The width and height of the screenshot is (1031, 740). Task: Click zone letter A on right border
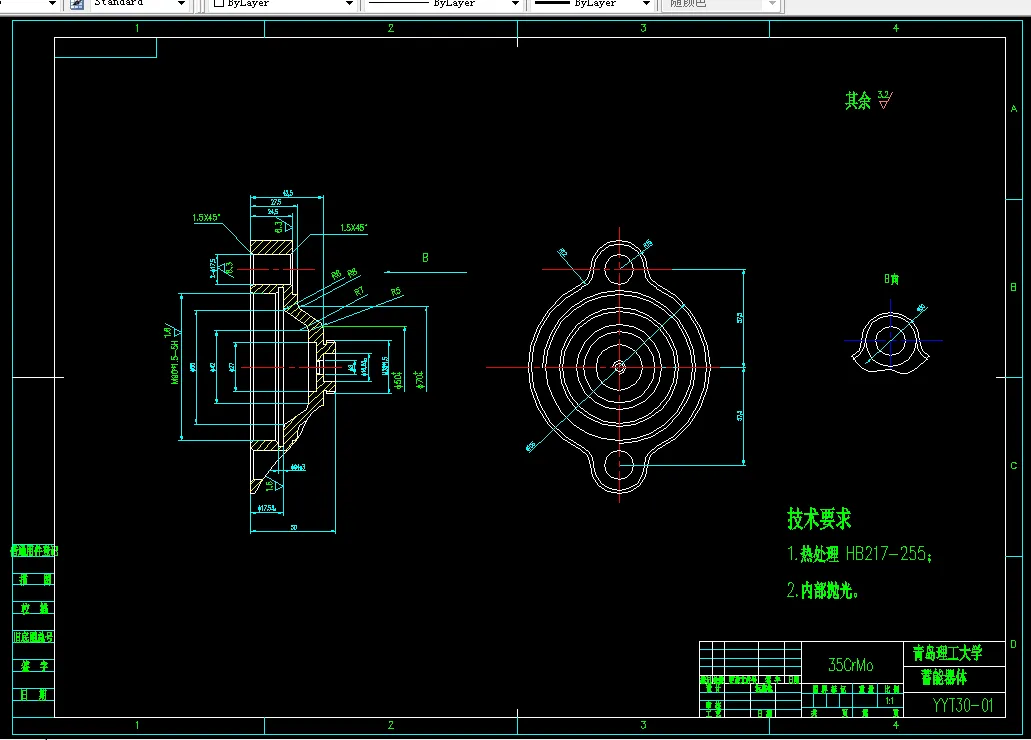[1013, 109]
